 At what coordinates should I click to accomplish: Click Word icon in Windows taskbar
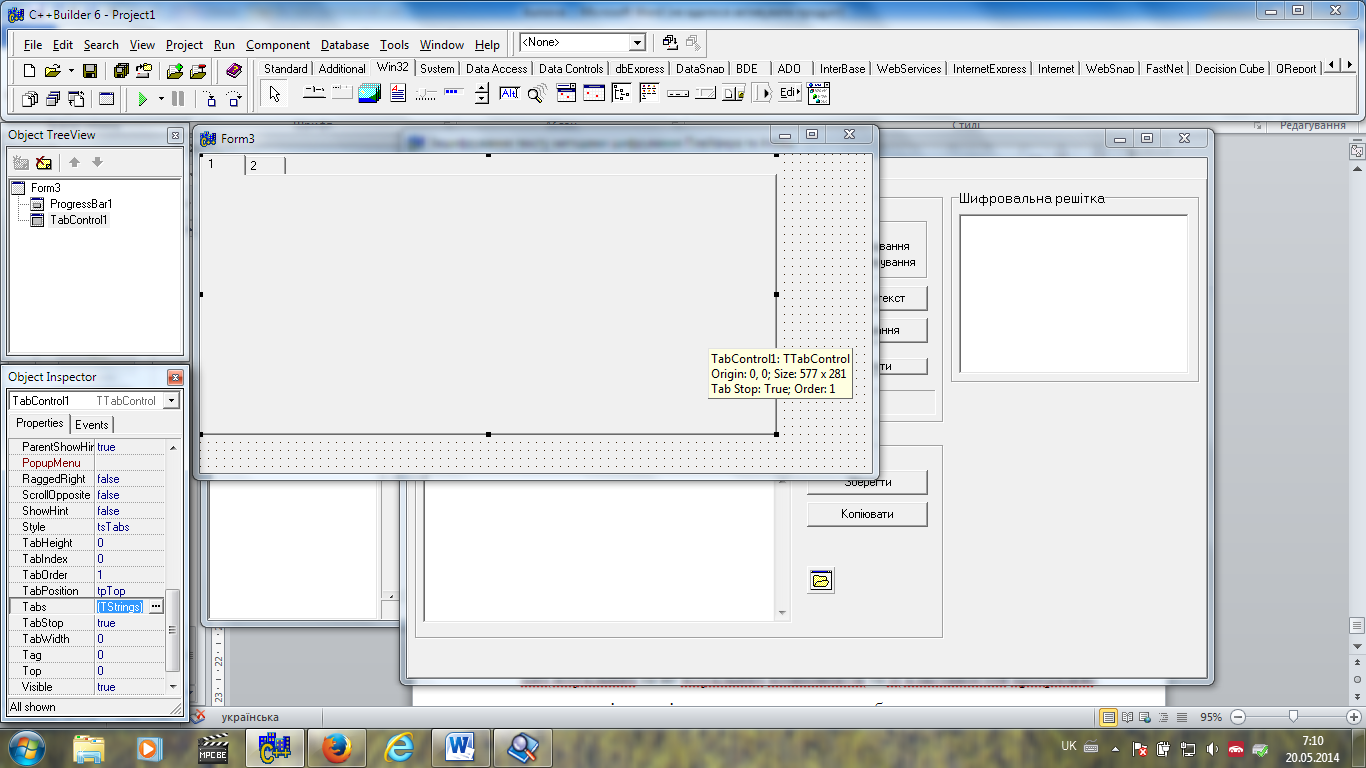(460, 748)
